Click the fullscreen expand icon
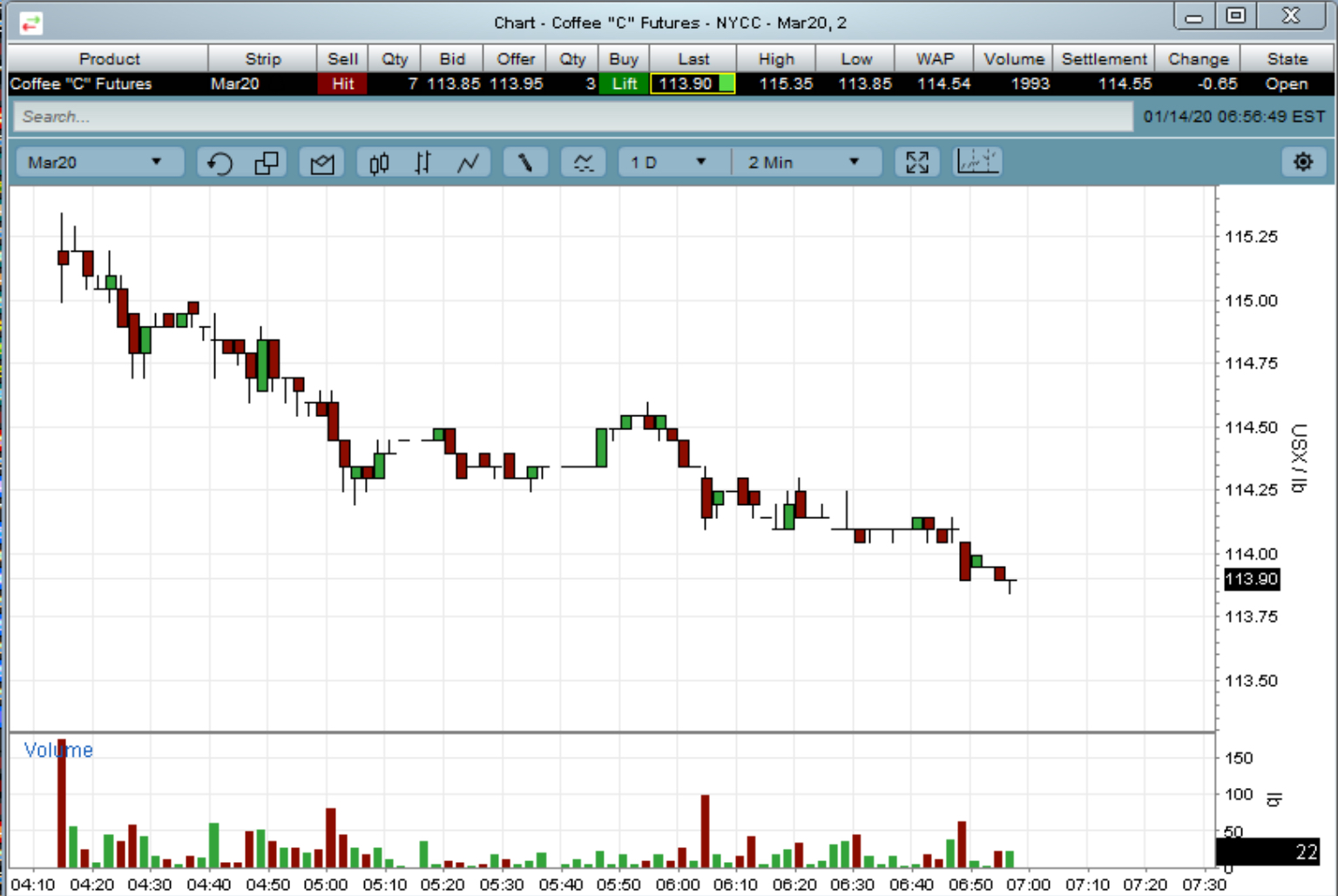The image size is (1338, 896). [917, 163]
